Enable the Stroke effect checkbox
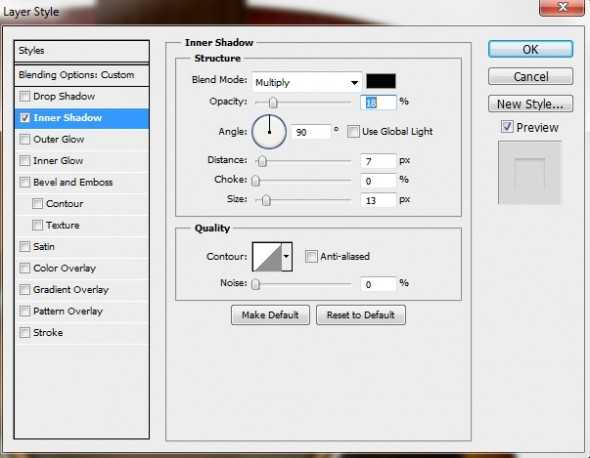This screenshot has height=458, width=590. coord(25,332)
